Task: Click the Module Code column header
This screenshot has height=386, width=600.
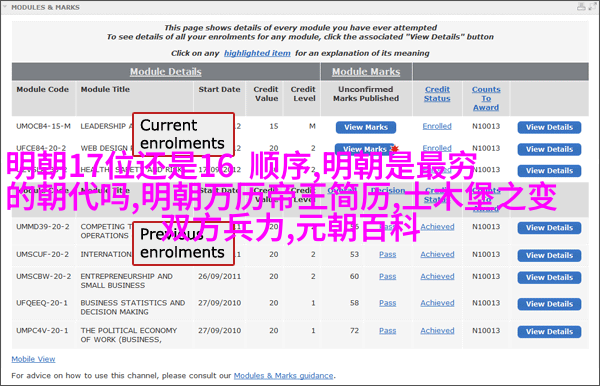Action: 42,89
